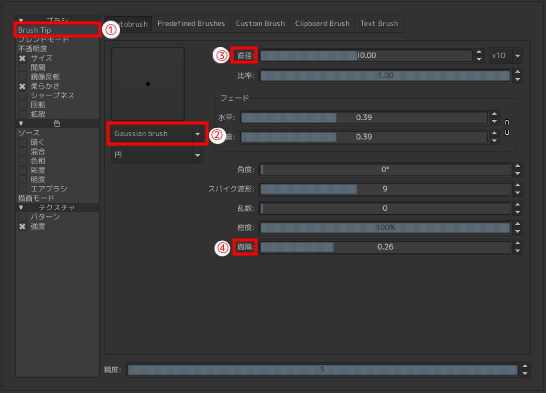Toggle the サイズ checkbox
546x393 pixels.
pos(22,58)
